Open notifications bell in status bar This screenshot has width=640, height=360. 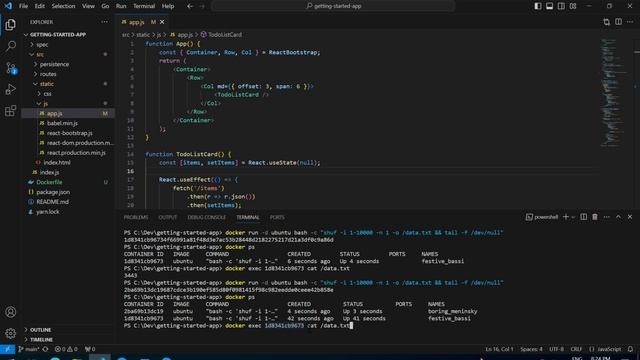630,349
